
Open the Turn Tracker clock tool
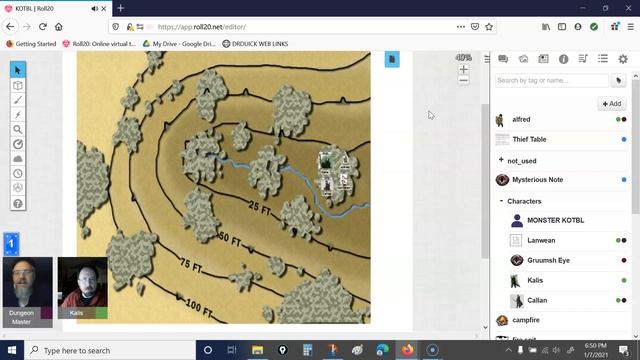pos(18,173)
